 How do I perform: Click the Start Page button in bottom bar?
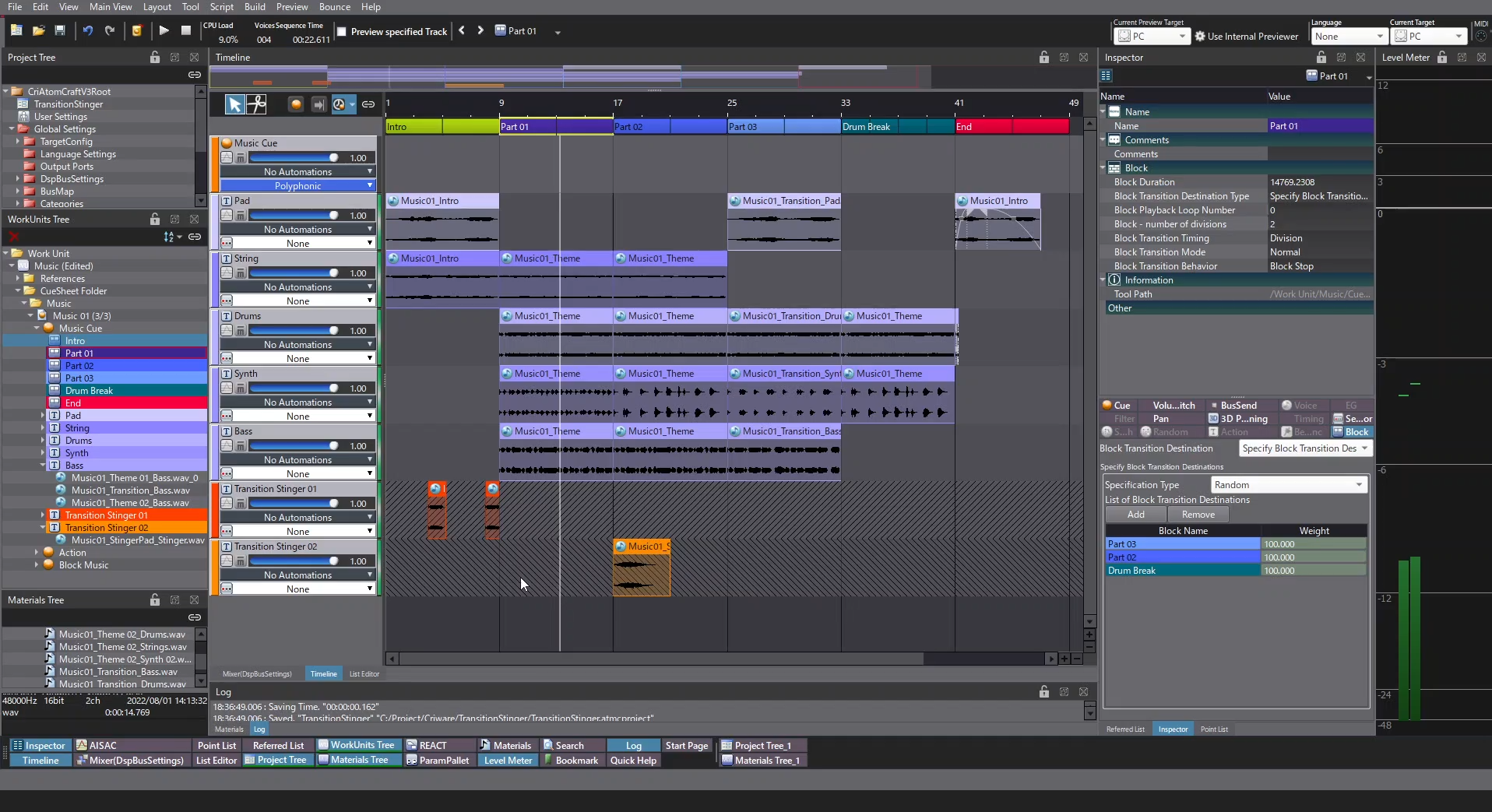687,746
